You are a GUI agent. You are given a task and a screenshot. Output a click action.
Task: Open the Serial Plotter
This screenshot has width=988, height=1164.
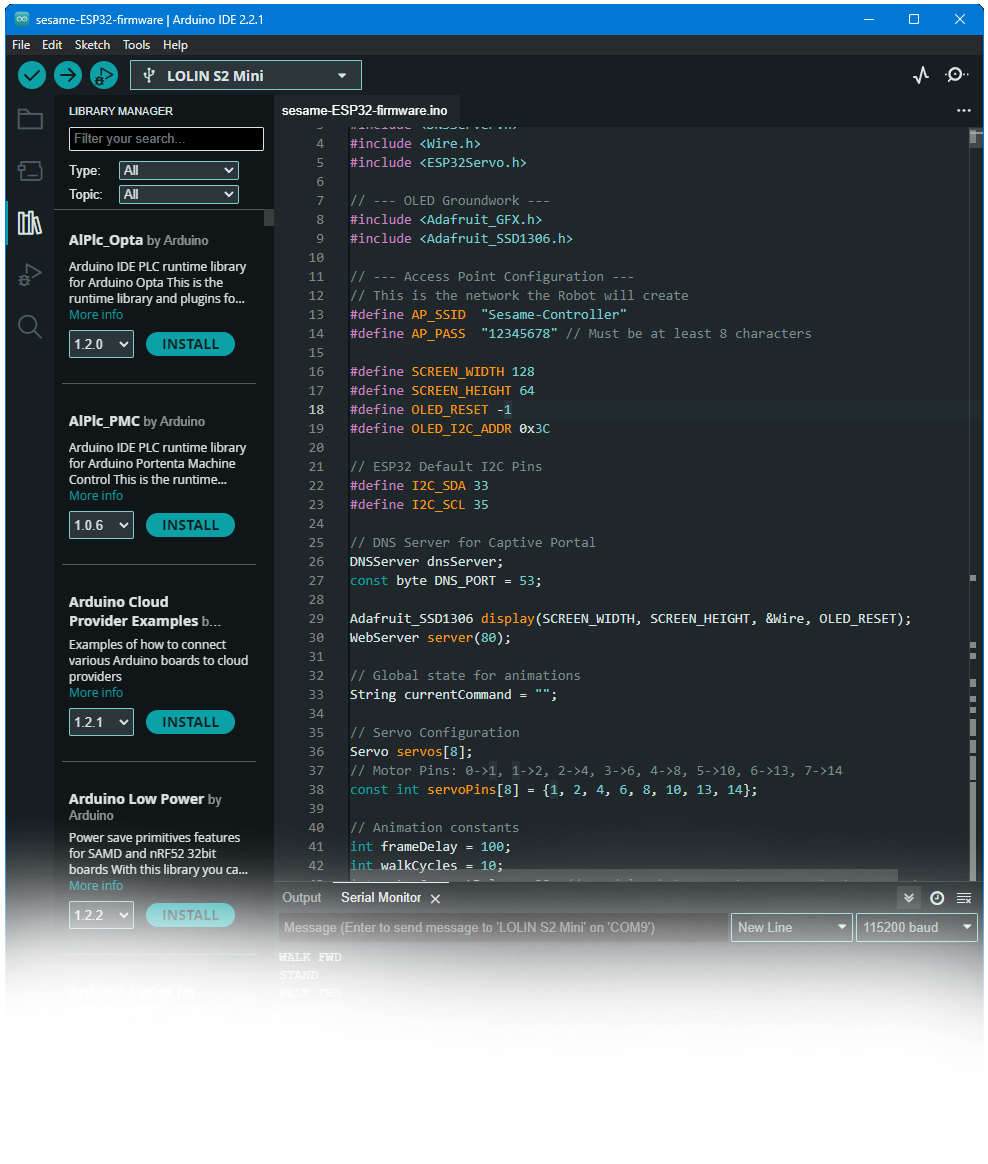[920, 74]
